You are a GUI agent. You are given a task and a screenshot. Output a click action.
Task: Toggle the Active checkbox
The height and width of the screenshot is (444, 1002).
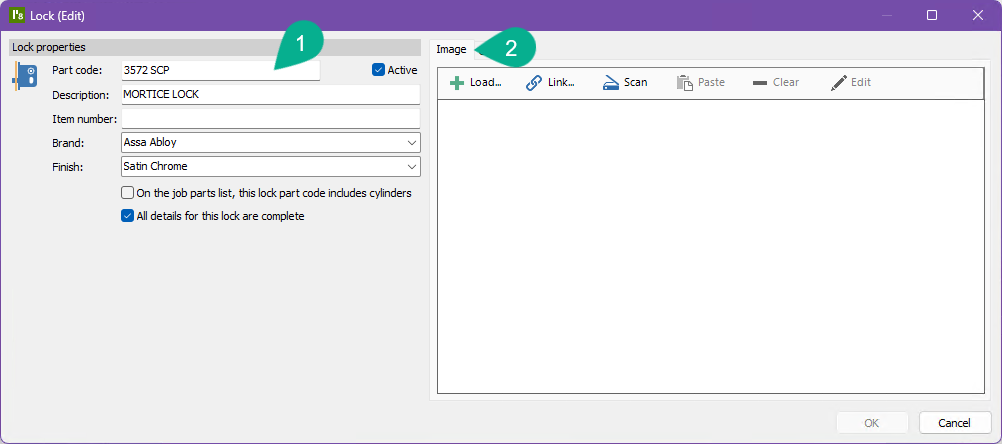coord(378,70)
